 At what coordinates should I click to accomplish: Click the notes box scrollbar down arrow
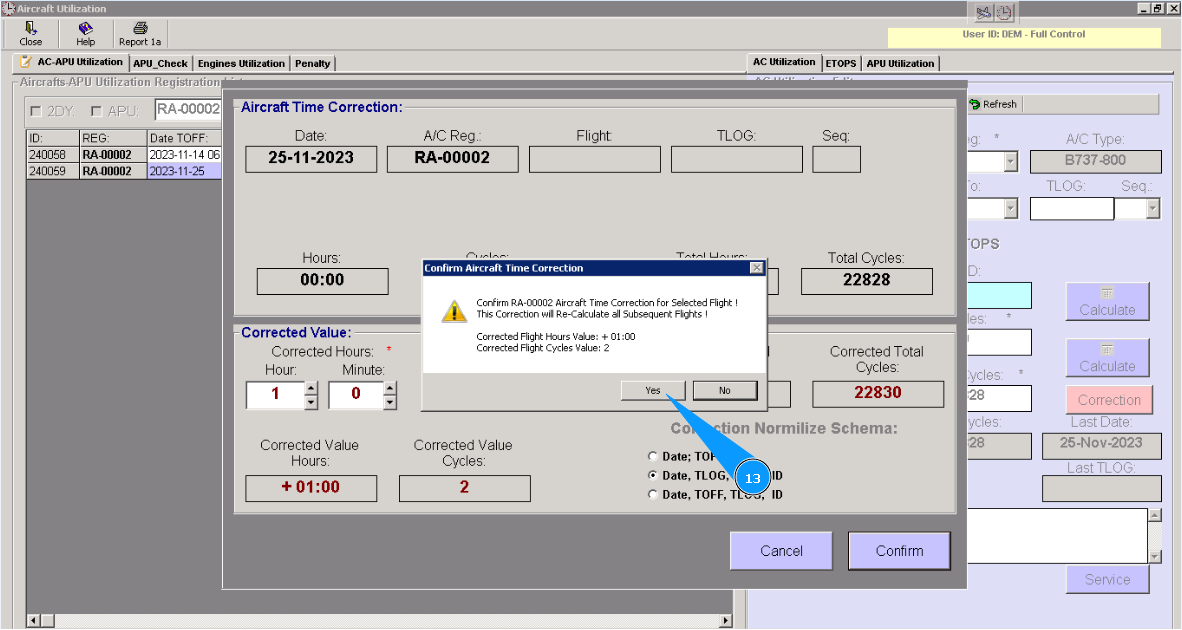click(x=1154, y=556)
